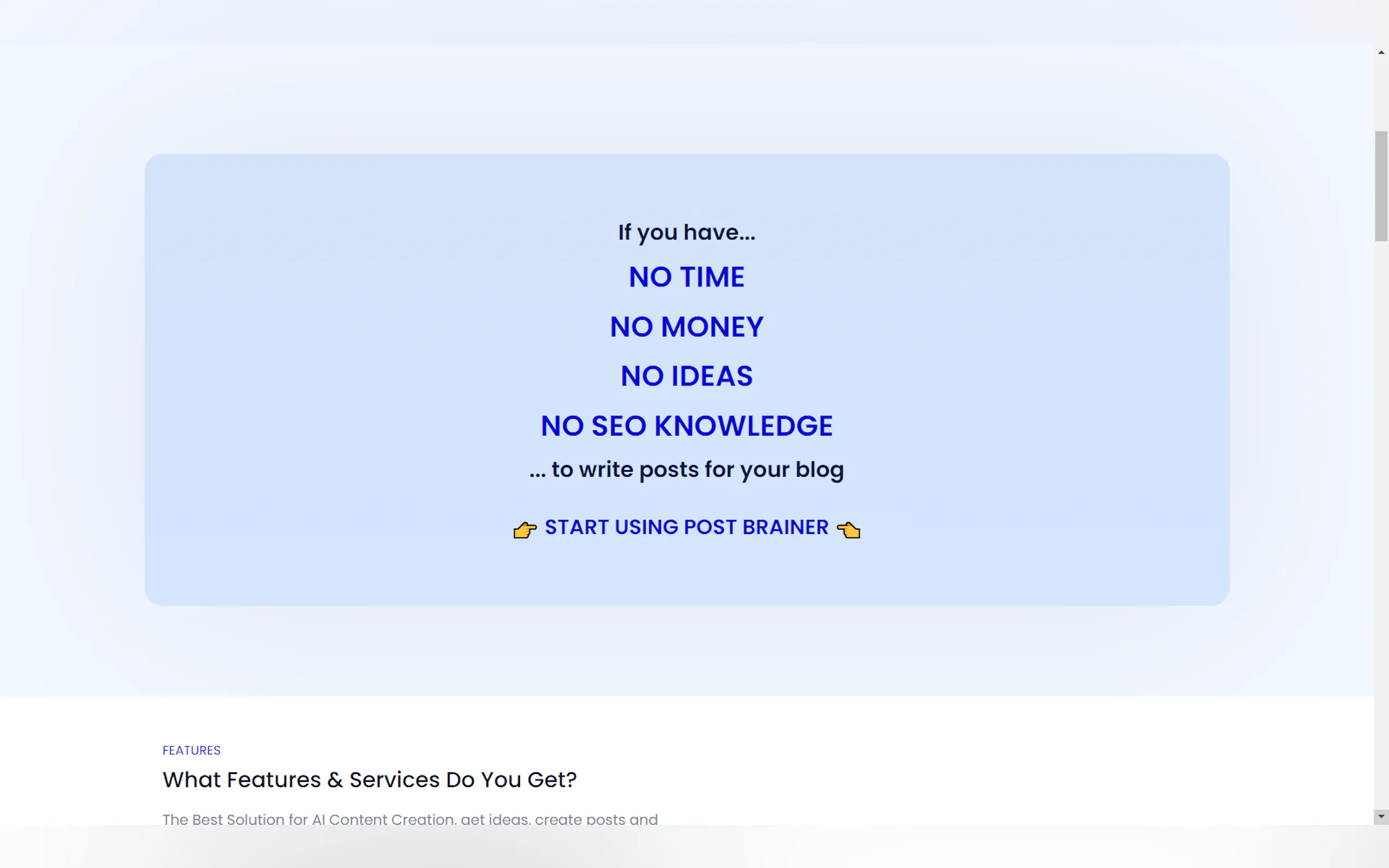Click the FEATURES section label
Viewport: 1389px width, 868px height.
(191, 750)
